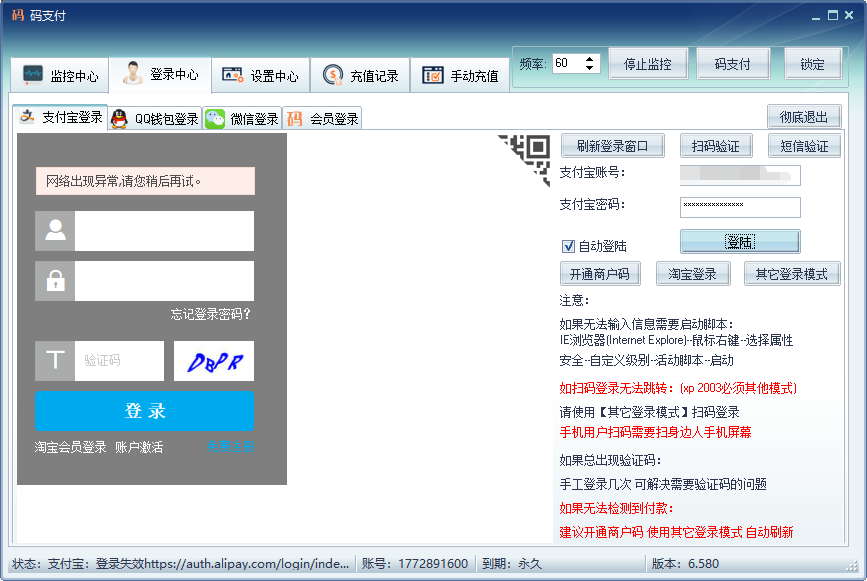Image resolution: width=867 pixels, height=581 pixels.
Task: Click the WeChat bubble icon
Action: [x=215, y=118]
